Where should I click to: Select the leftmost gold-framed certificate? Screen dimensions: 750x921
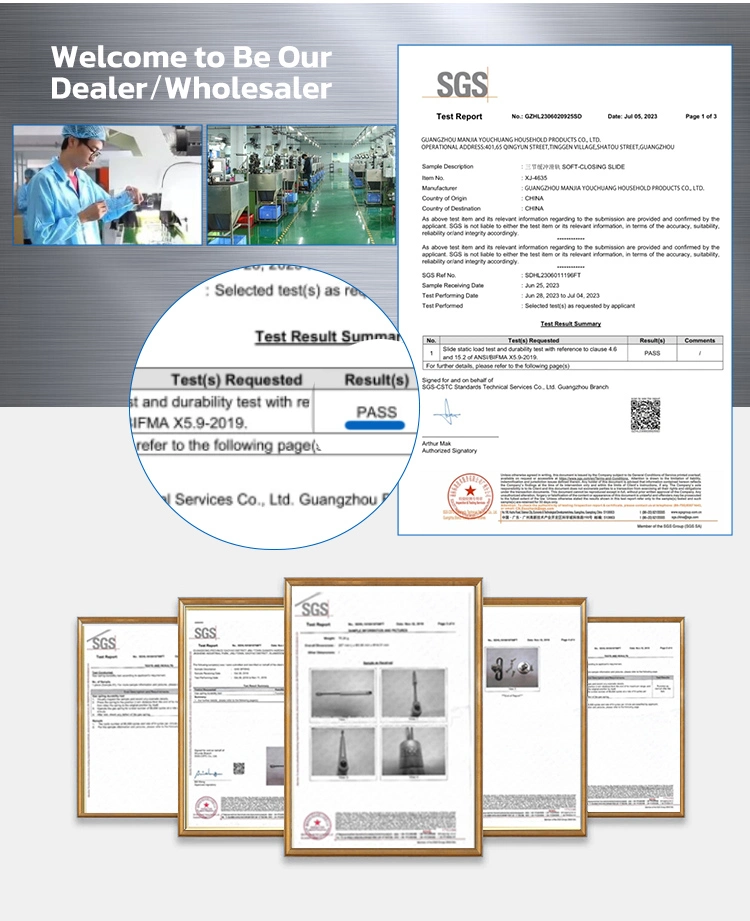coord(128,717)
